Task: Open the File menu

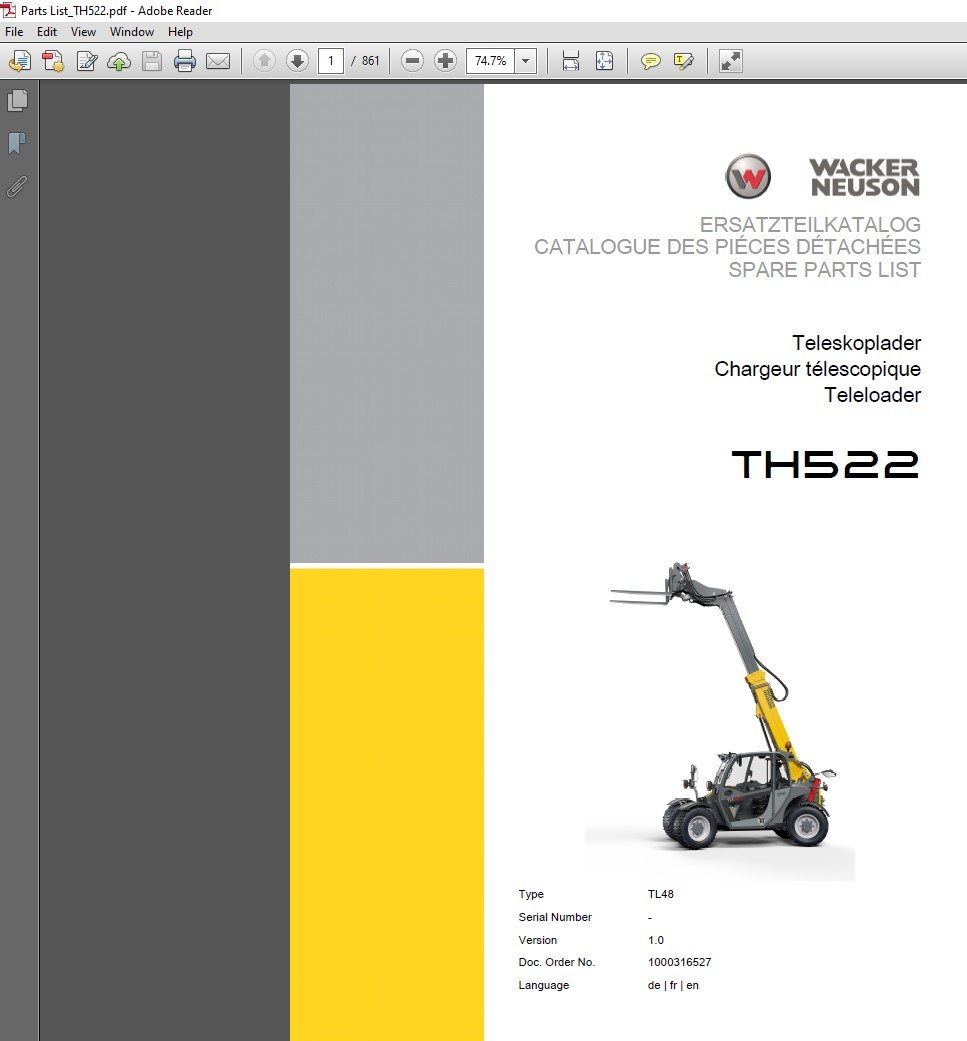Action: pyautogui.click(x=14, y=32)
